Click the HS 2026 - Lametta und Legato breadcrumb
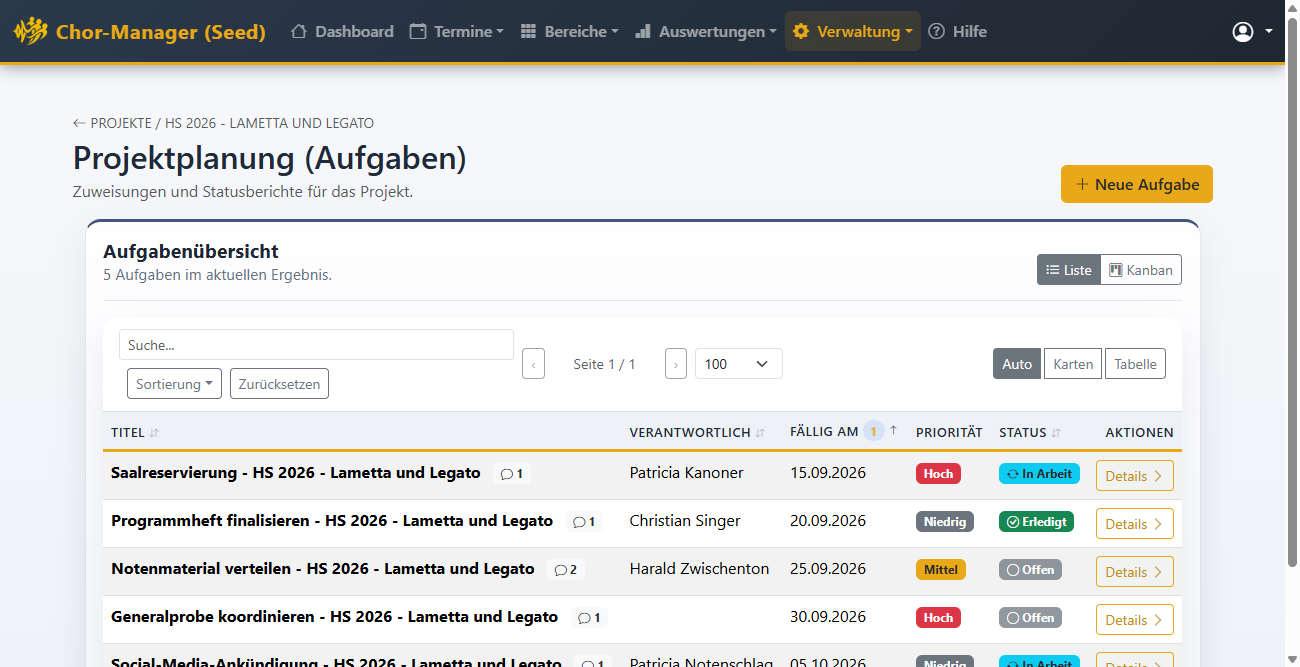This screenshot has height=667, width=1300. tap(270, 123)
